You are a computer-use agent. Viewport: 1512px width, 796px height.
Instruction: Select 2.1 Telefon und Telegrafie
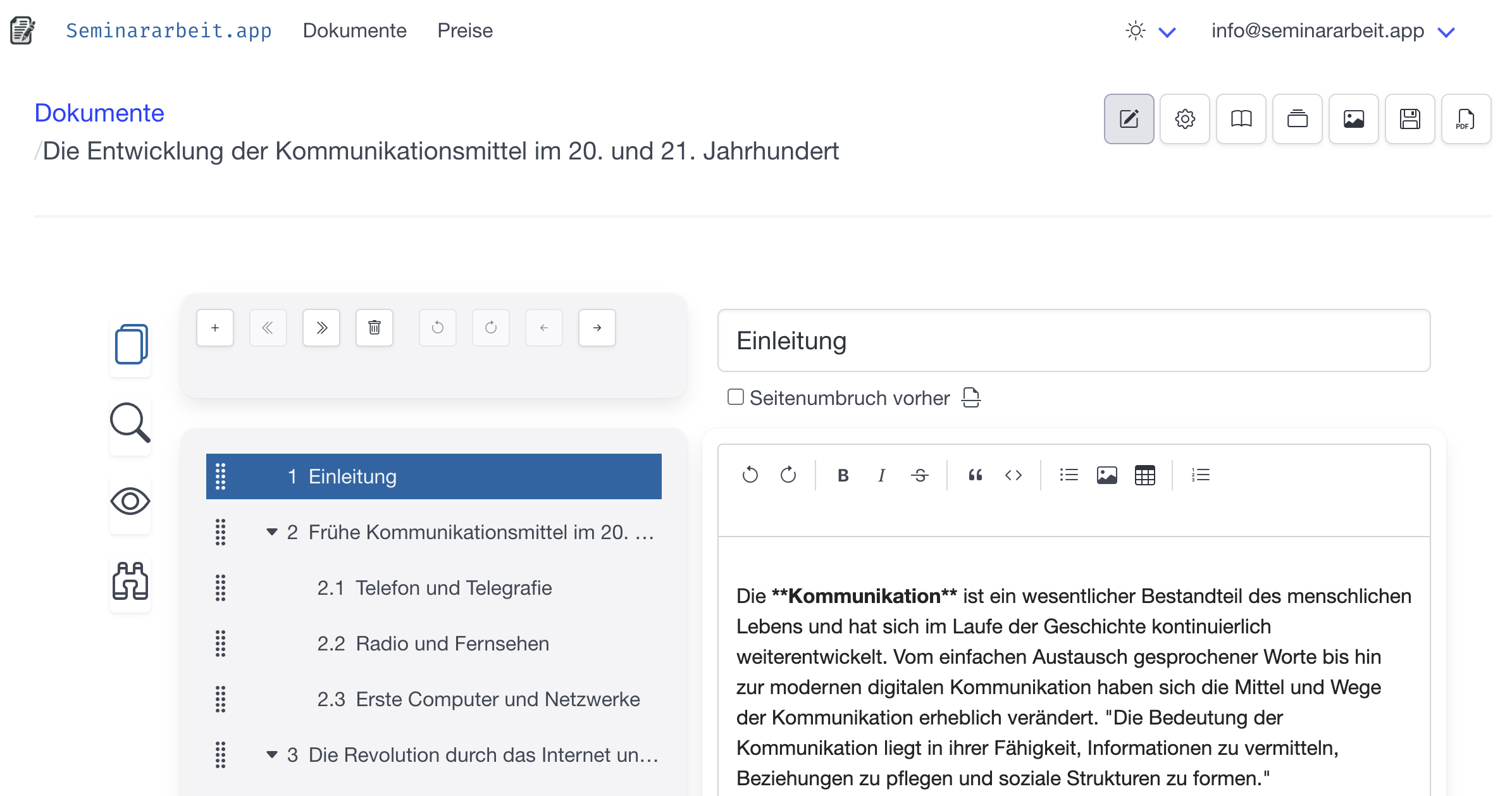[434, 588]
